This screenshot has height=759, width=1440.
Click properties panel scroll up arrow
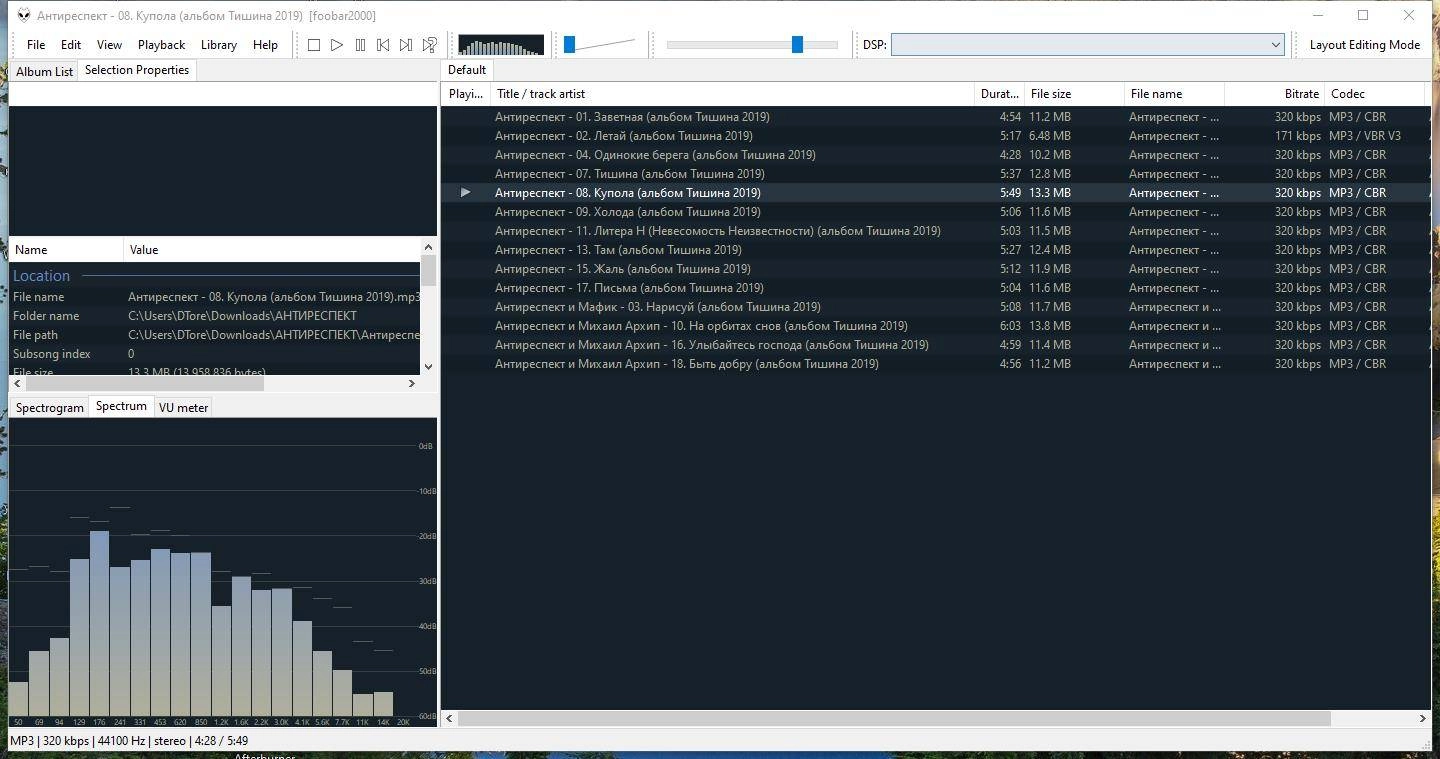tap(428, 247)
